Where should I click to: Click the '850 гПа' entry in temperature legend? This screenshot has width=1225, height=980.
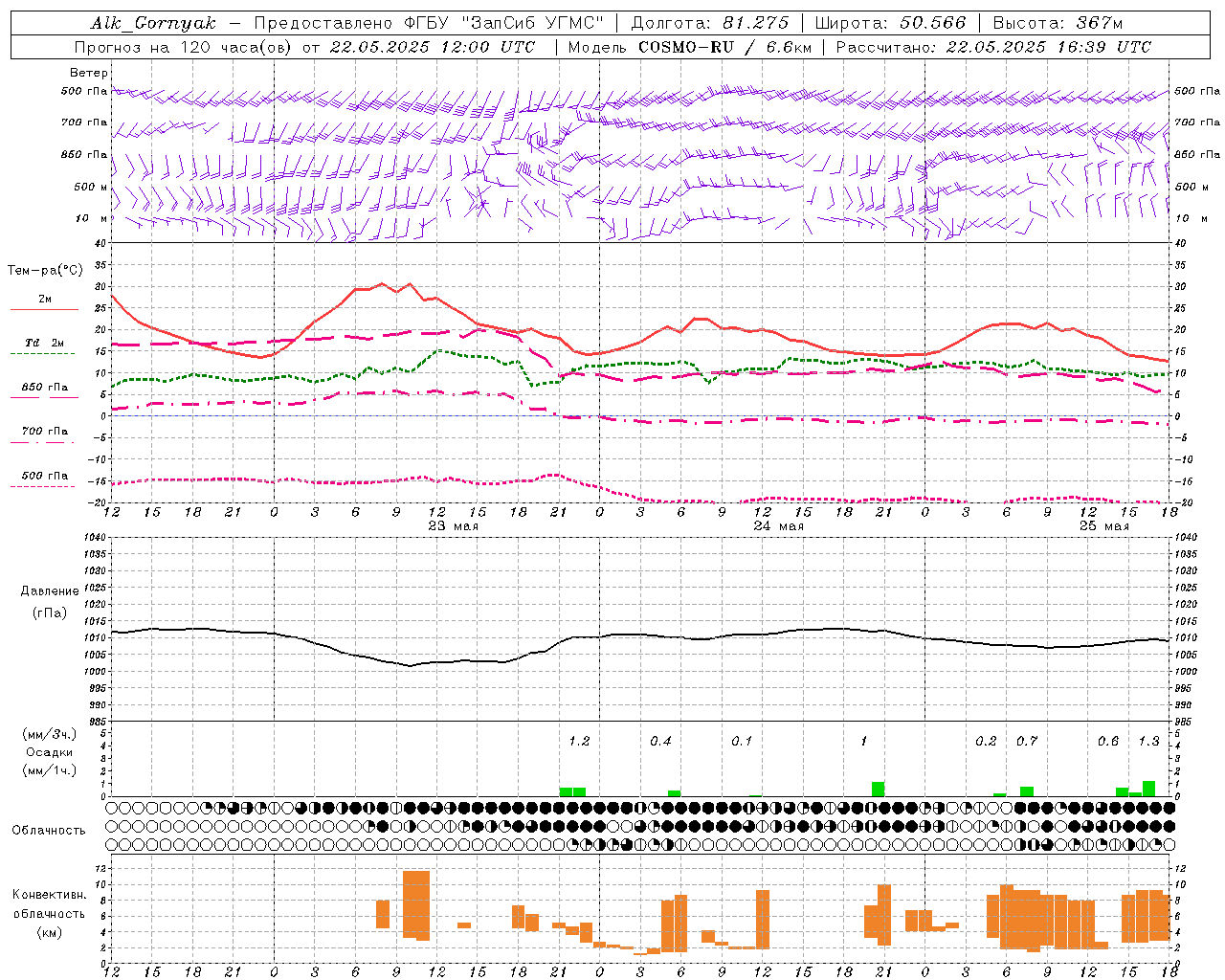pos(45,388)
